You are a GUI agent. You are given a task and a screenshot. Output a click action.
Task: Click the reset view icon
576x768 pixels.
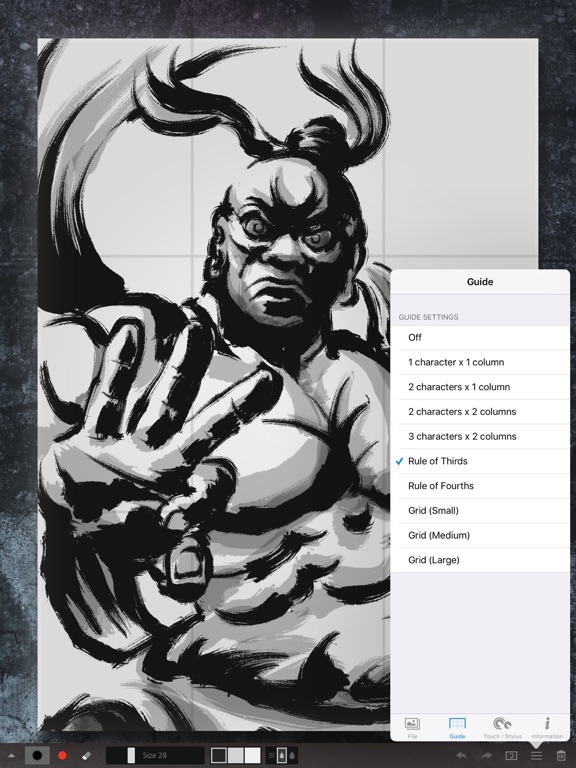511,756
